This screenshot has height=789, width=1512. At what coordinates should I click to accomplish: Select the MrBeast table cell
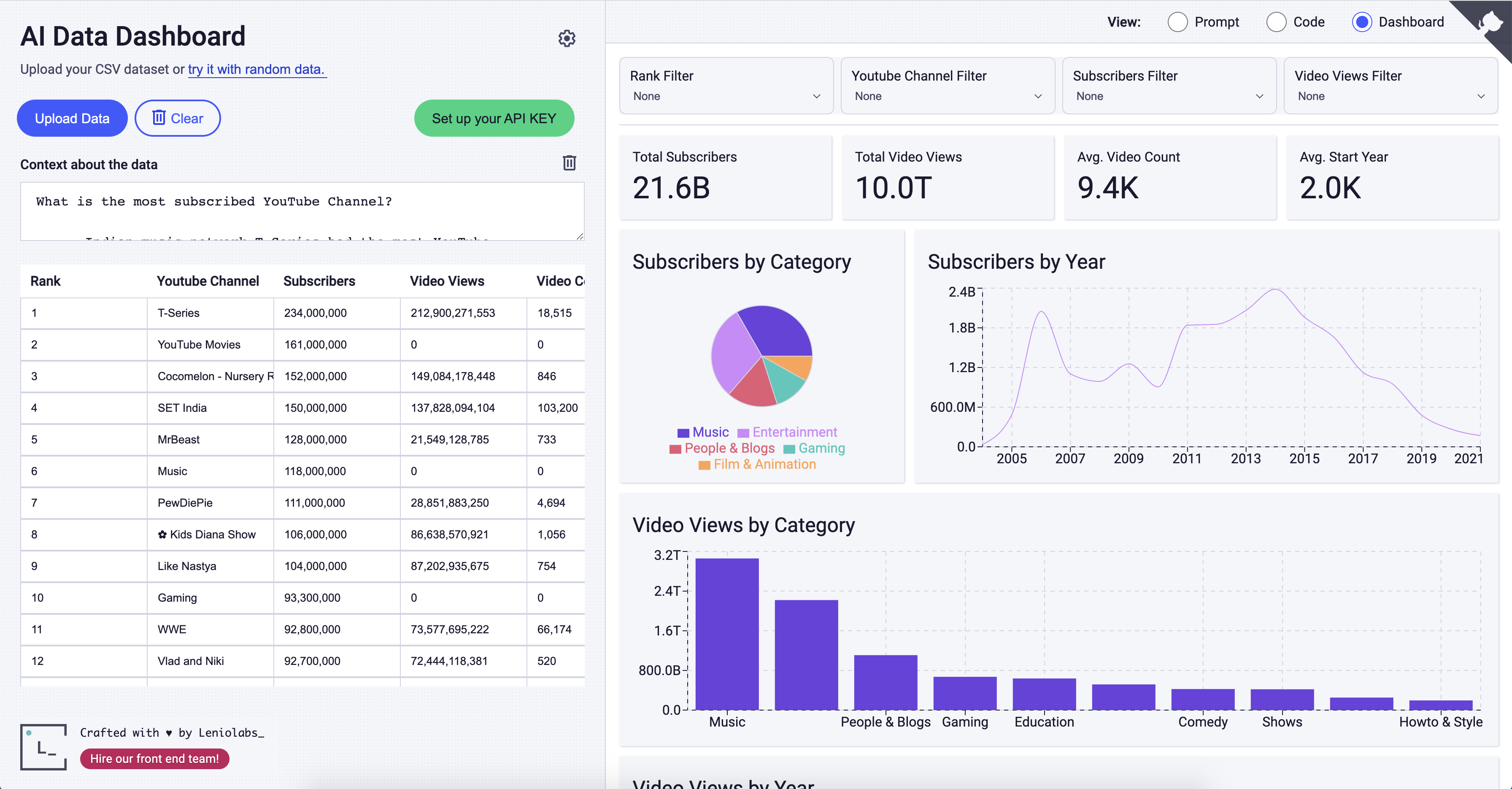pos(210,440)
